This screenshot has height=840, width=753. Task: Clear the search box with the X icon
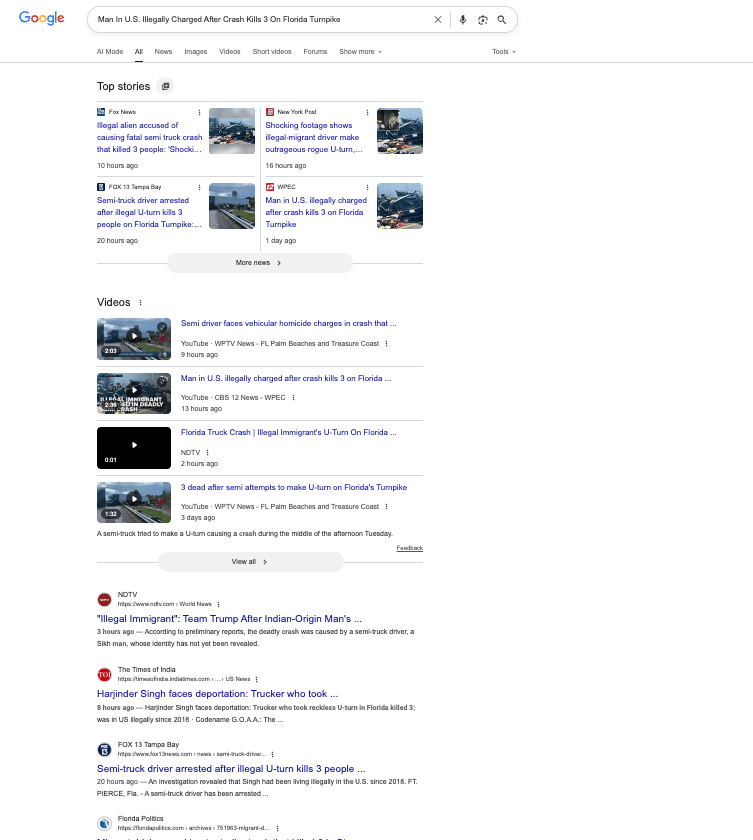pyautogui.click(x=438, y=20)
